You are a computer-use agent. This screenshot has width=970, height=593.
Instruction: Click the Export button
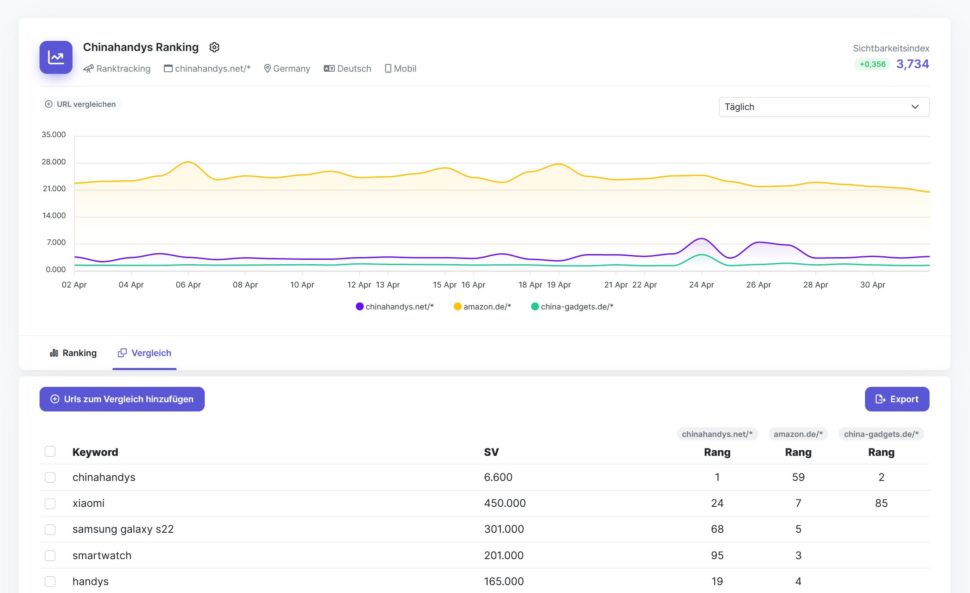(897, 399)
